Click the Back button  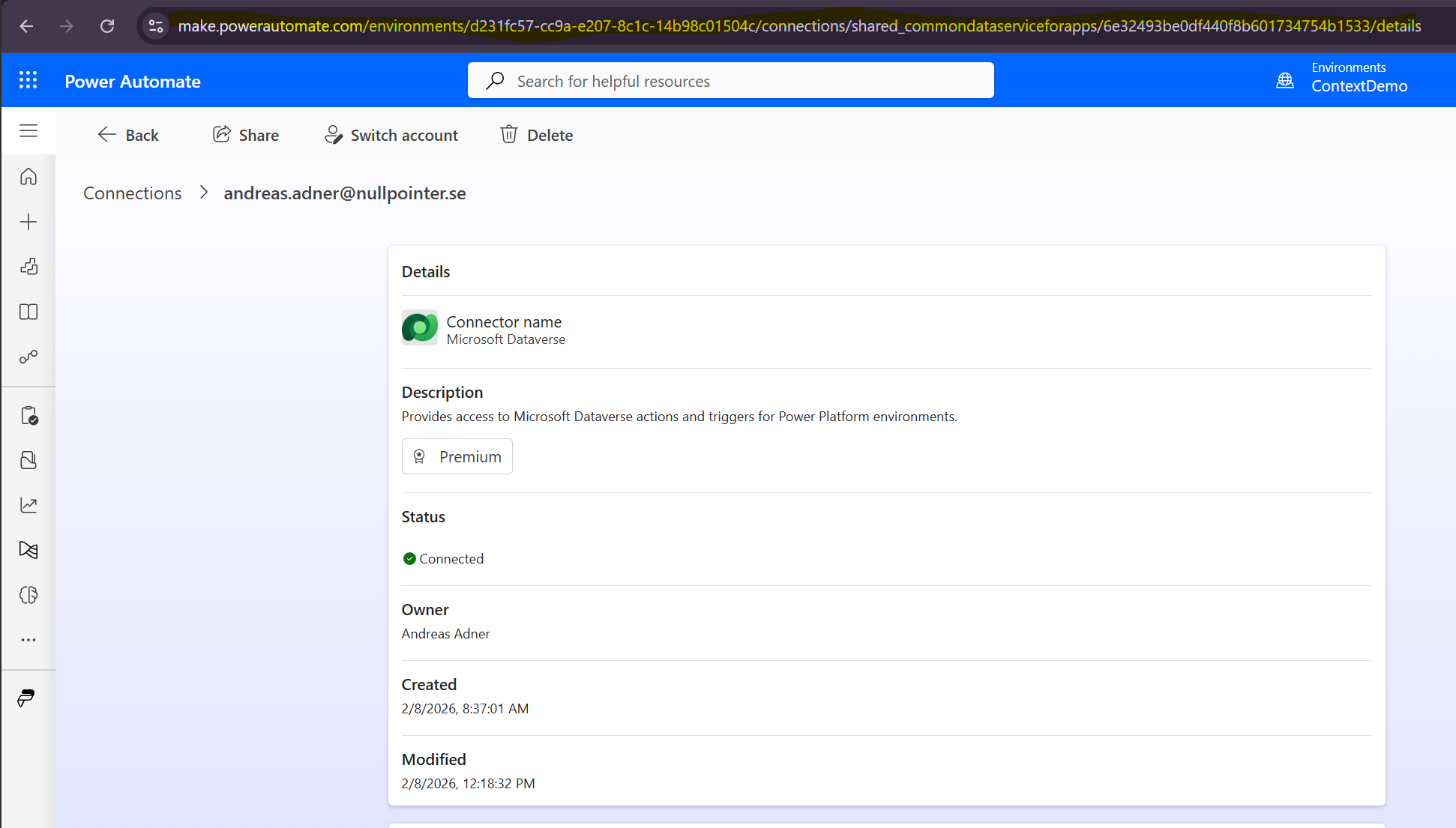(128, 135)
